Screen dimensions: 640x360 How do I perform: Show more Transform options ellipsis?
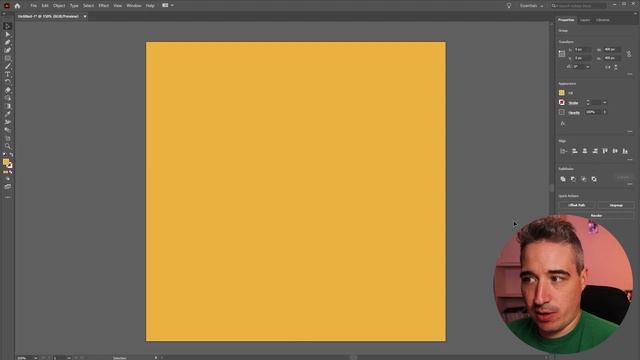coord(630,74)
